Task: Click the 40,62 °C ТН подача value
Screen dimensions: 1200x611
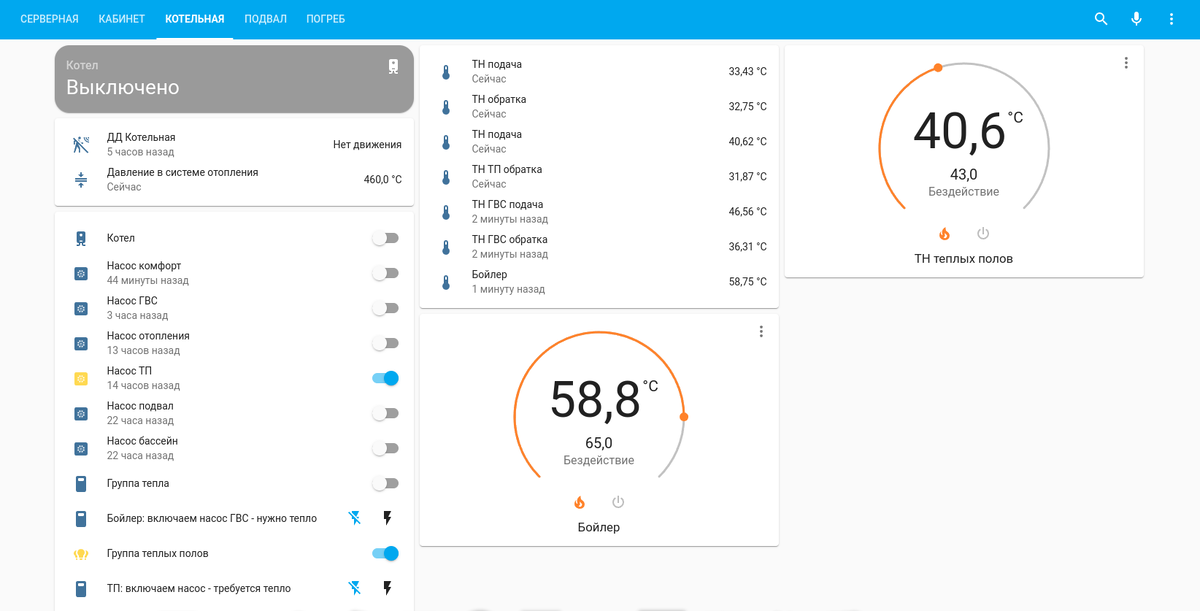Action: point(748,142)
